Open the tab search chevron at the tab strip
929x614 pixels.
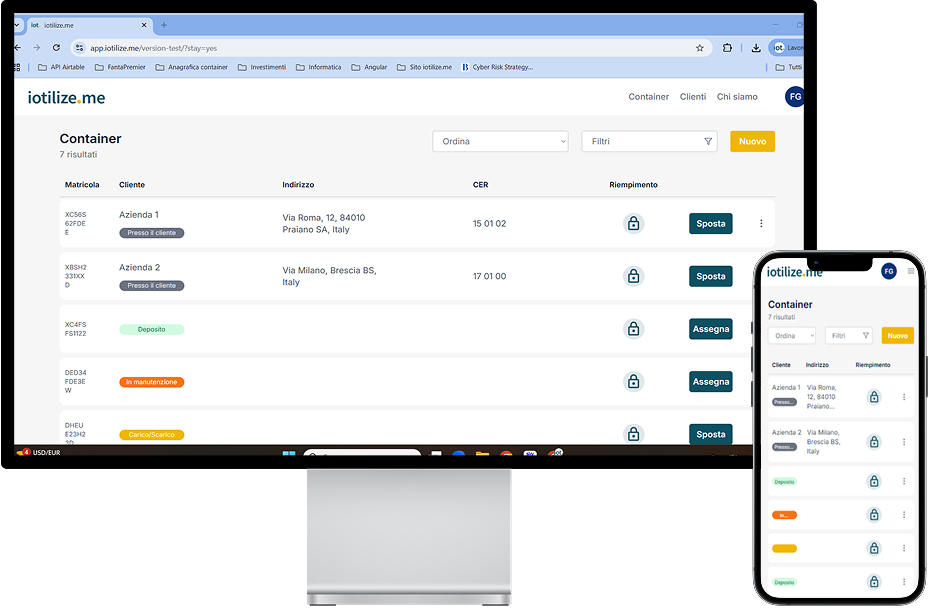pyautogui.click(x=17, y=25)
